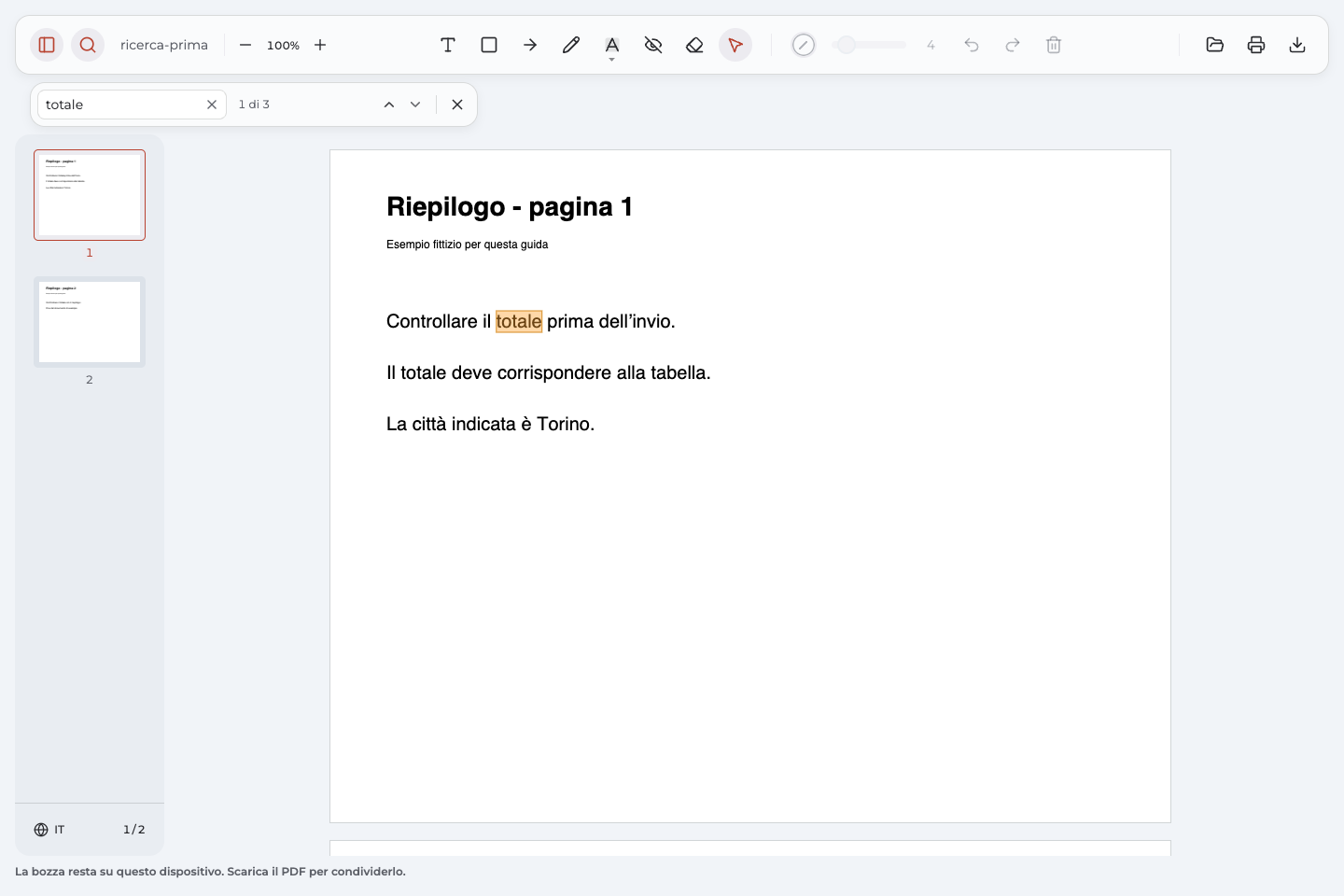Screen dimensions: 1344x896
Task: Click the highlighted word totale
Action: click(x=519, y=321)
